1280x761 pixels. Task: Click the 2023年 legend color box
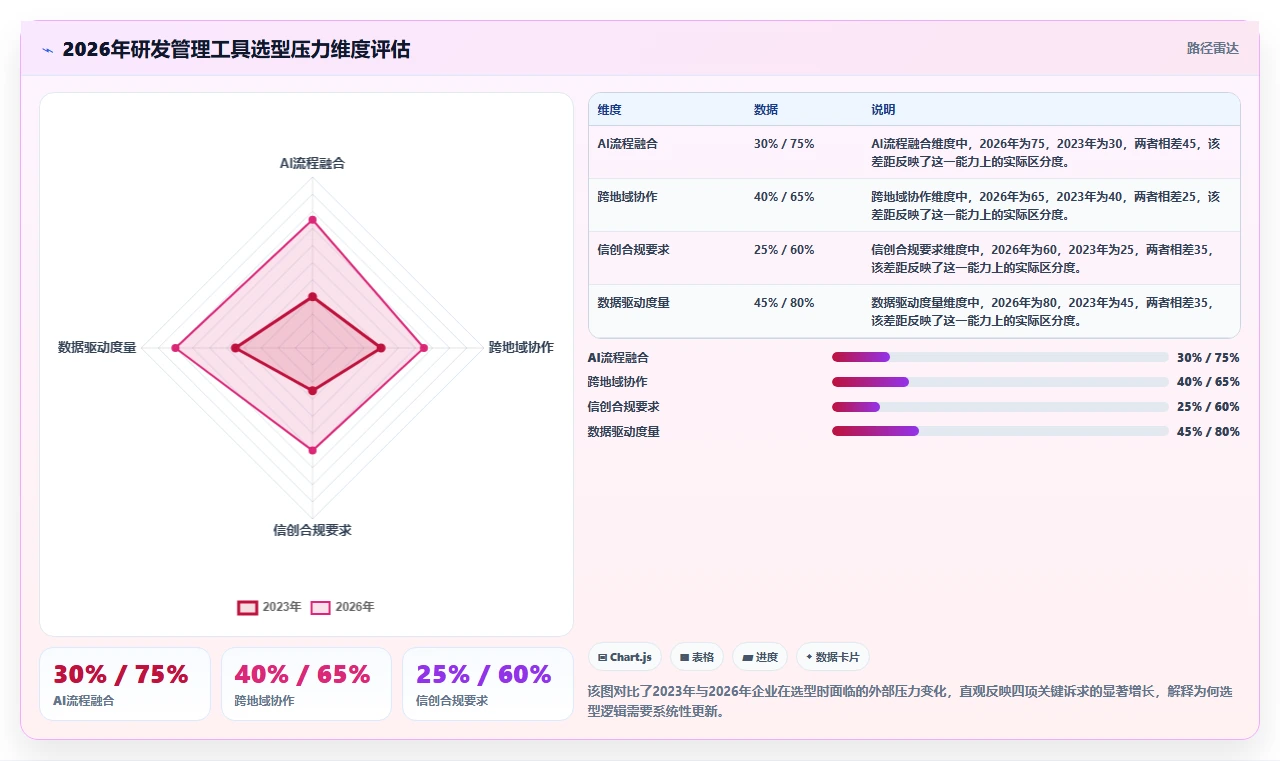pos(247,607)
